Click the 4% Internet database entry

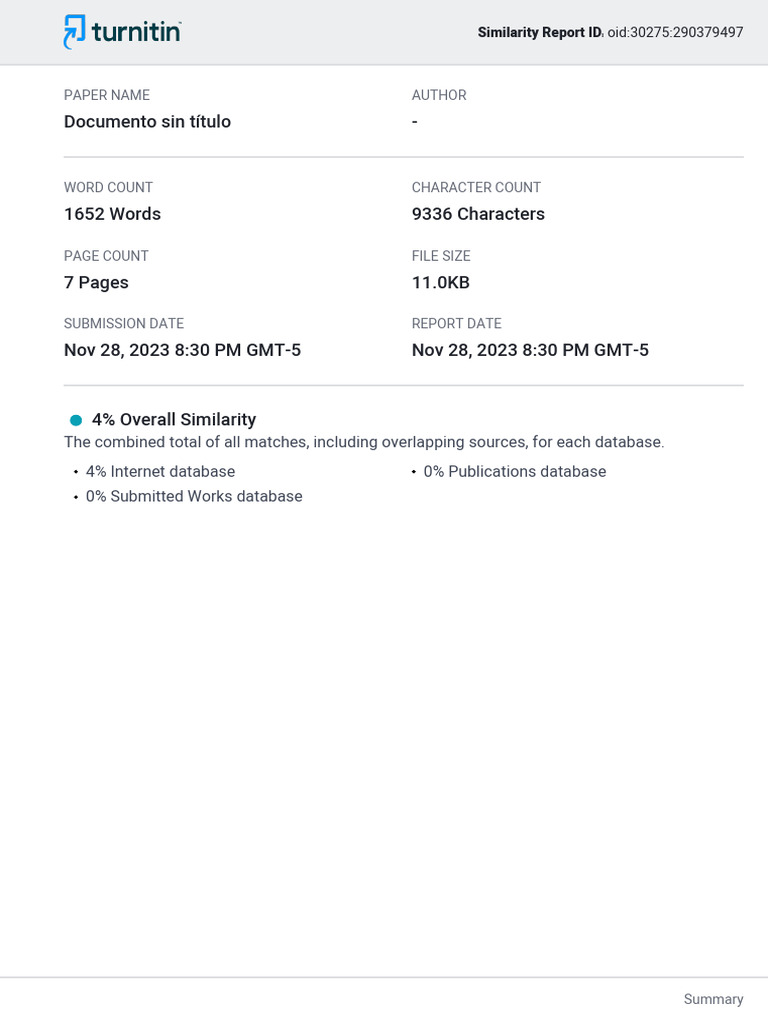click(160, 471)
